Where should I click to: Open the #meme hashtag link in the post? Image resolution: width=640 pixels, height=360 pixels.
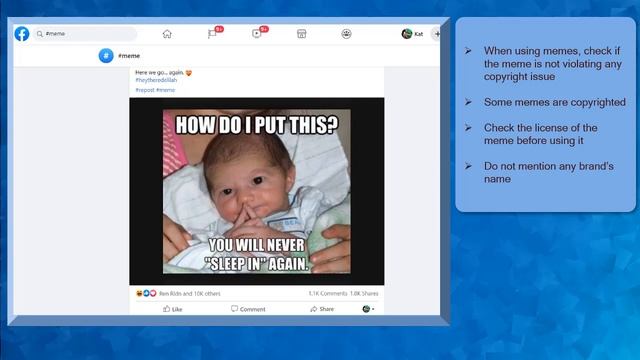point(165,90)
